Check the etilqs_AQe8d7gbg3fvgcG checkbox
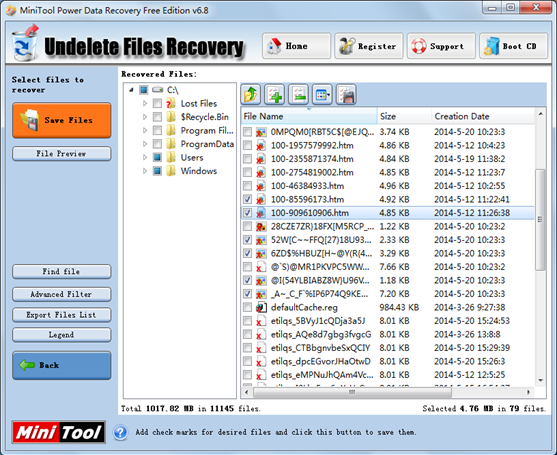This screenshot has height=455, width=557. 247,334
